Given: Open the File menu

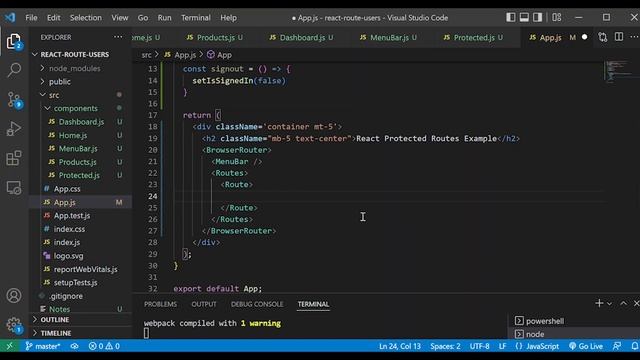Looking at the screenshot, I should click(x=31, y=18).
